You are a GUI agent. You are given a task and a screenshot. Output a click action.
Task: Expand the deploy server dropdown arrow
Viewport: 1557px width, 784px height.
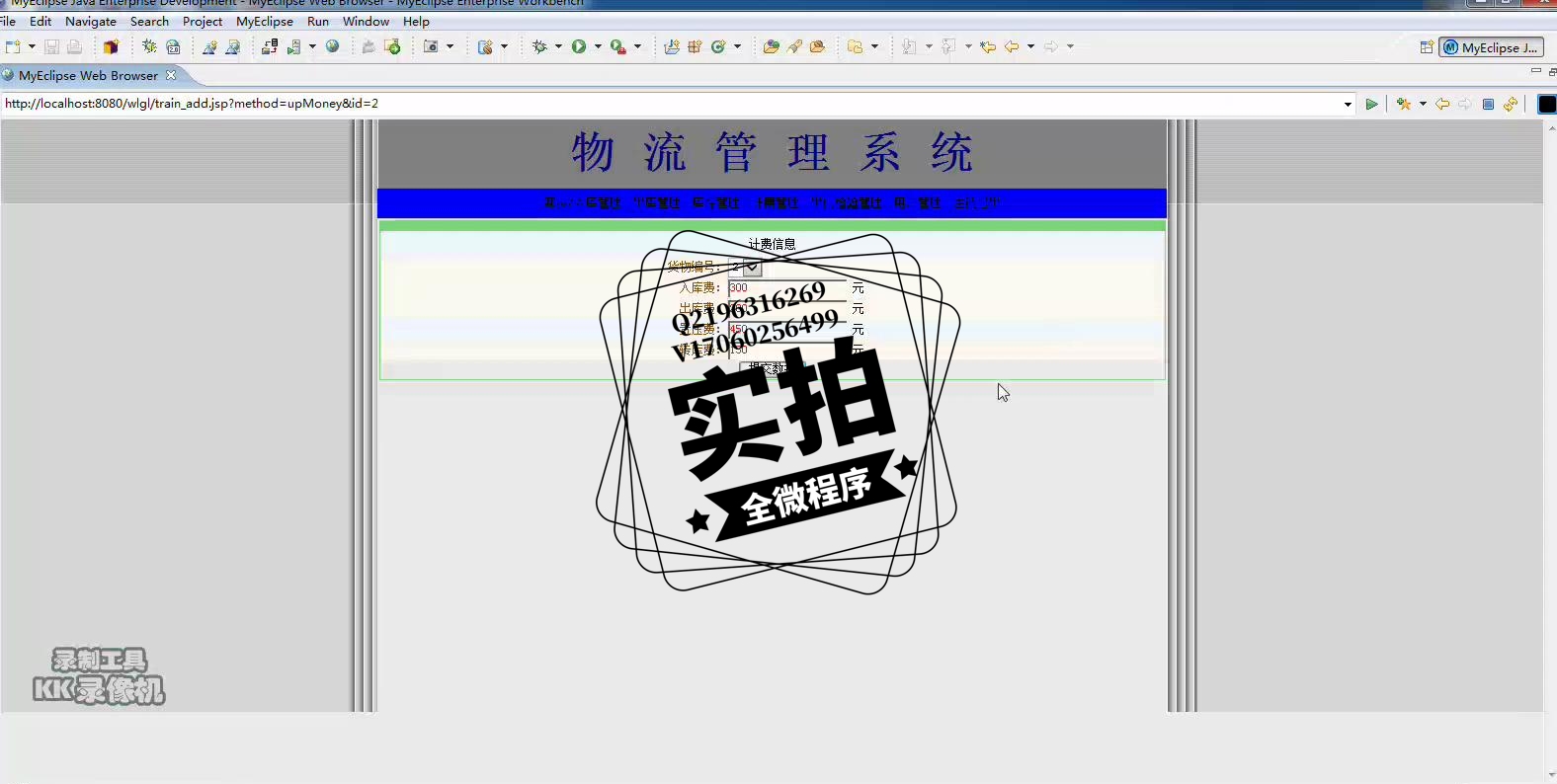312,46
